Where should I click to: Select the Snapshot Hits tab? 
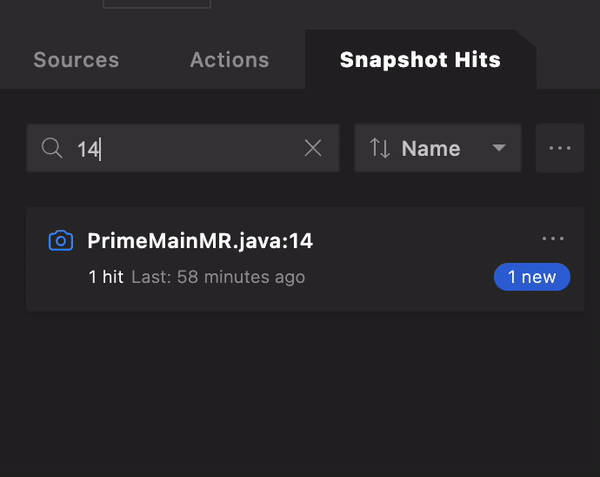tap(420, 60)
